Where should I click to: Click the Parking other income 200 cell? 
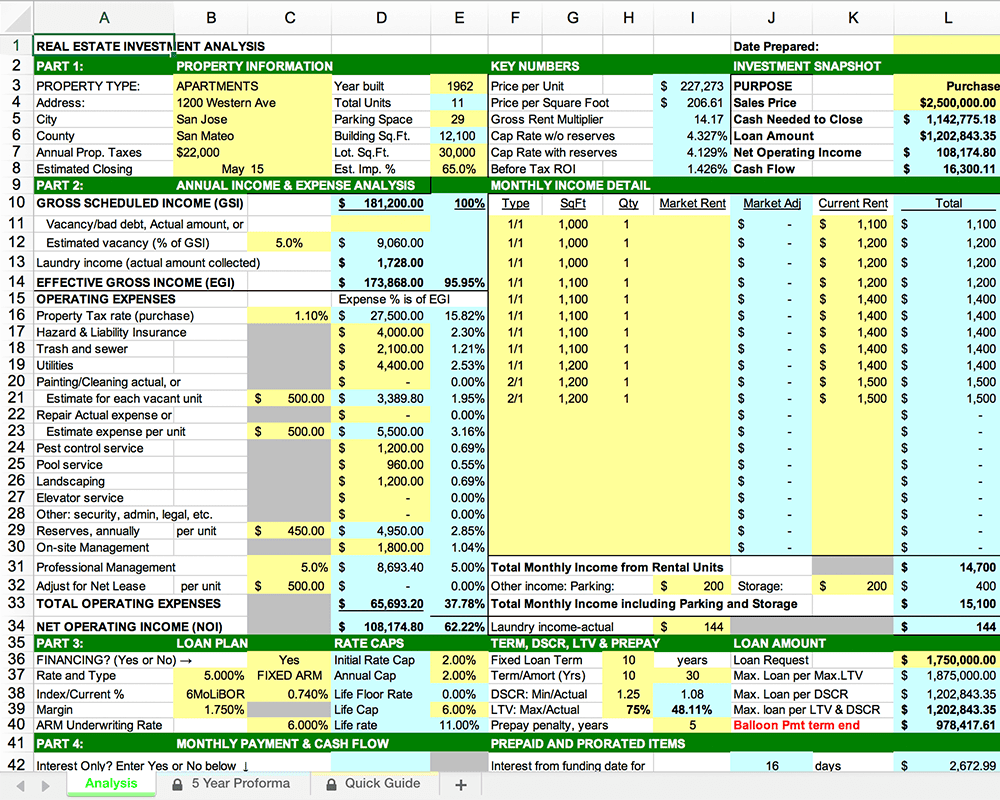692,586
